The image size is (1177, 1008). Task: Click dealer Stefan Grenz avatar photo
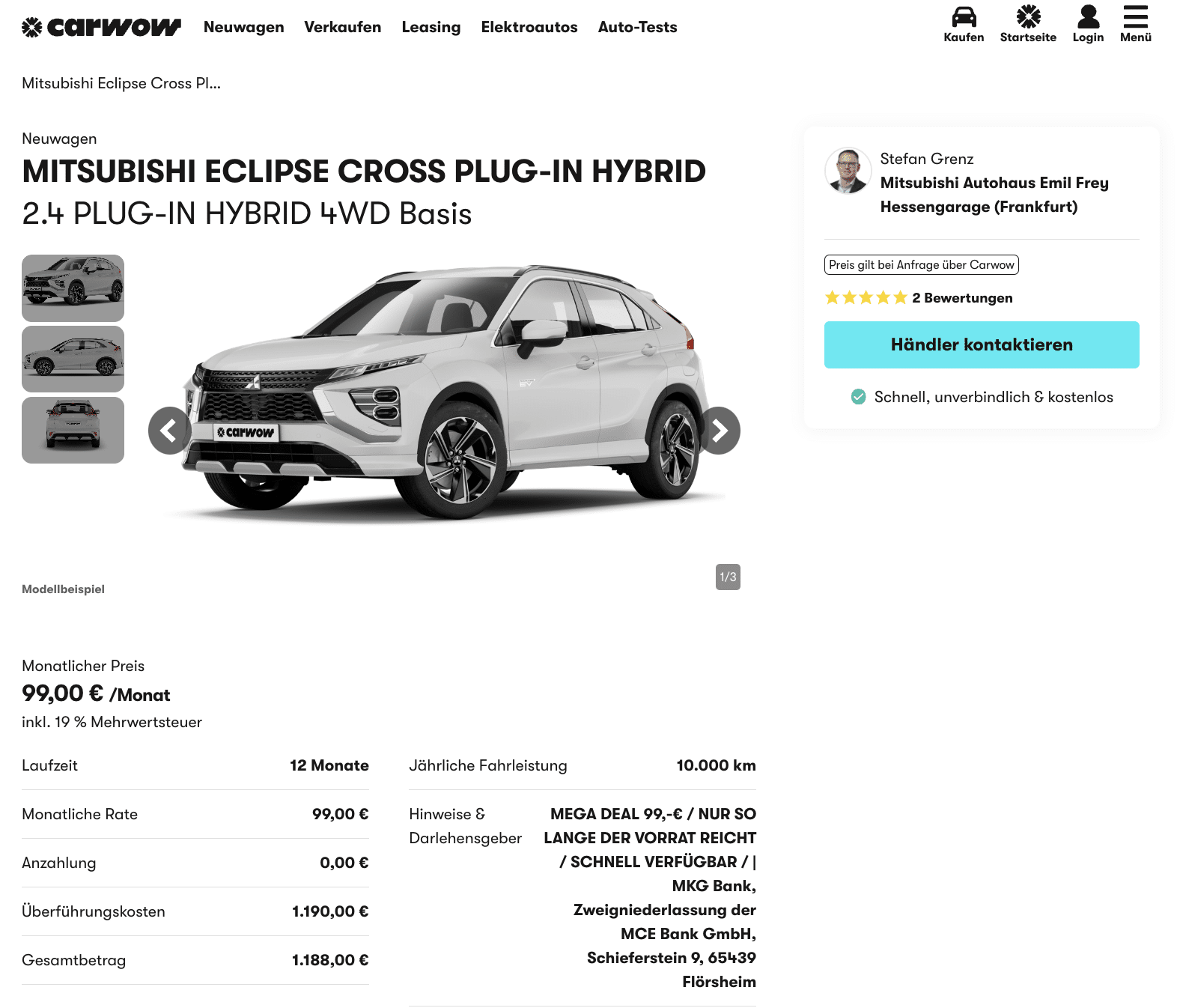coord(848,171)
